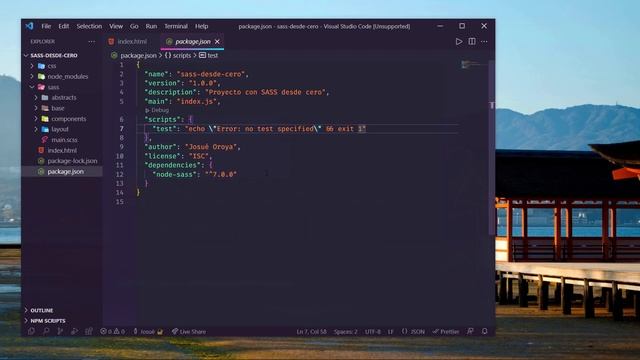Screen dimensions: 640x360
Task: Click the Prettier formatter status item
Action: tap(446, 331)
